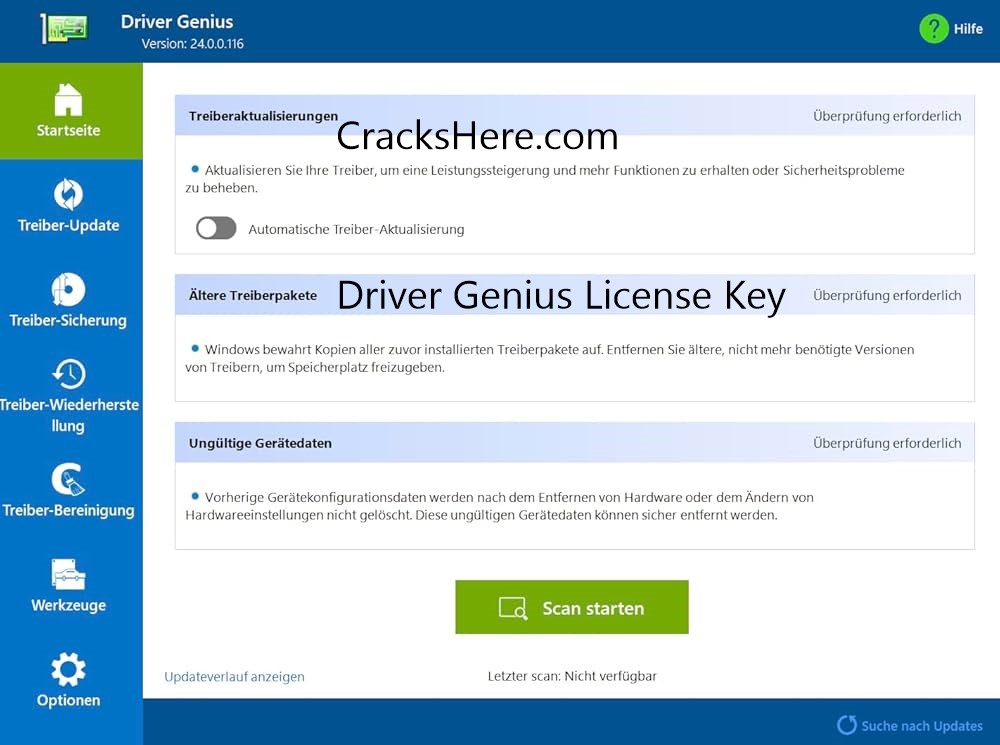1000x745 pixels.
Task: Click the Driver Genius title text
Action: pos(177,22)
